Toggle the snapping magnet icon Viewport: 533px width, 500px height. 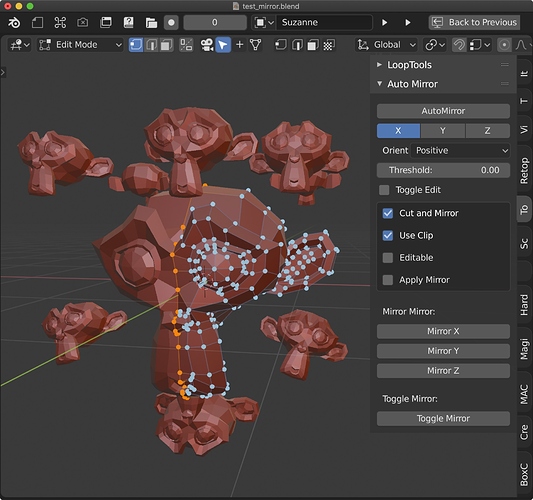[459, 45]
